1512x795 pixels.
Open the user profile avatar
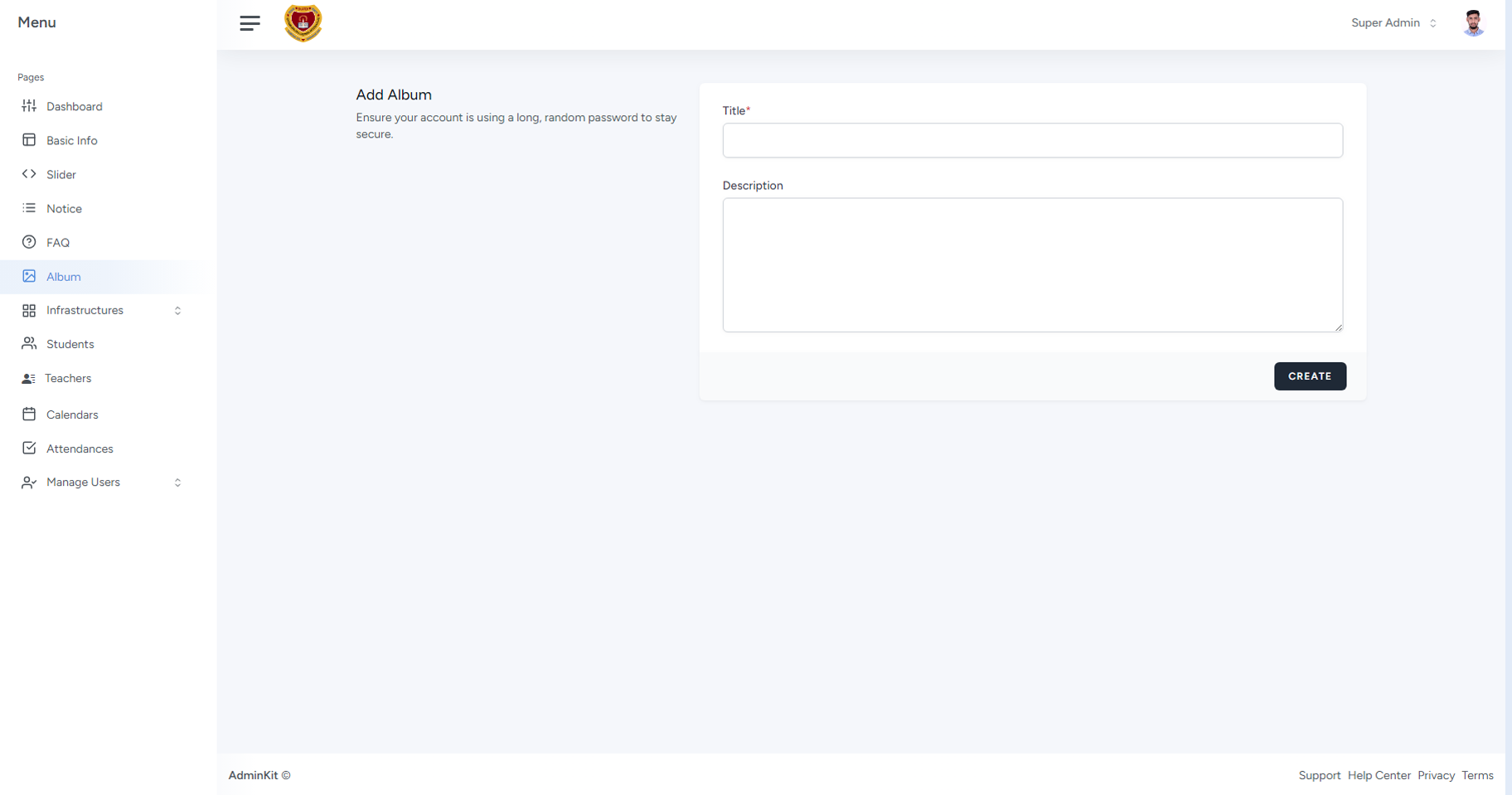pyautogui.click(x=1472, y=23)
